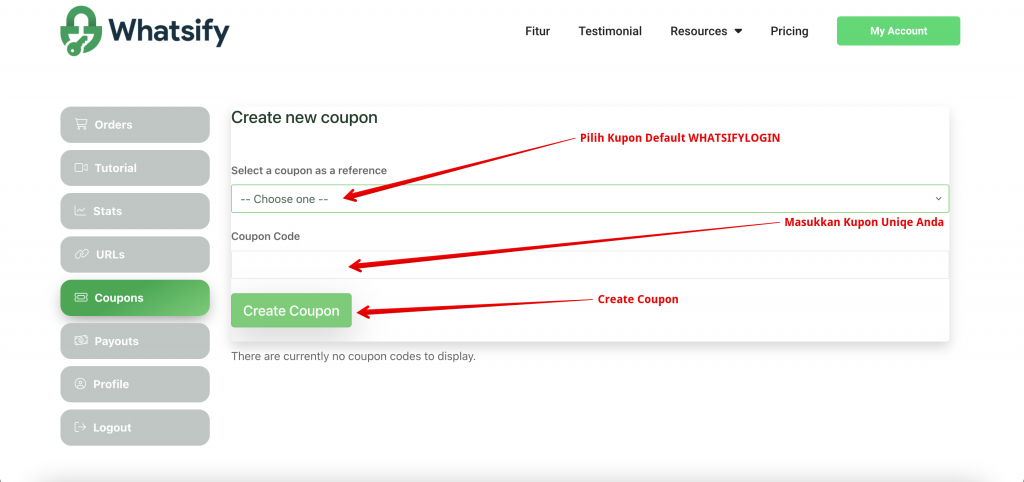Click the Create Coupon button
The width and height of the screenshot is (1024, 482).
tap(291, 311)
